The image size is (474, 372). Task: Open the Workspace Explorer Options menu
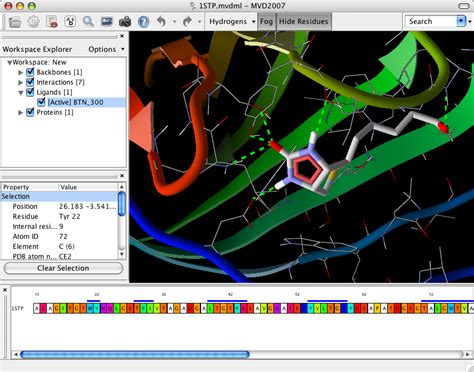tap(106, 49)
